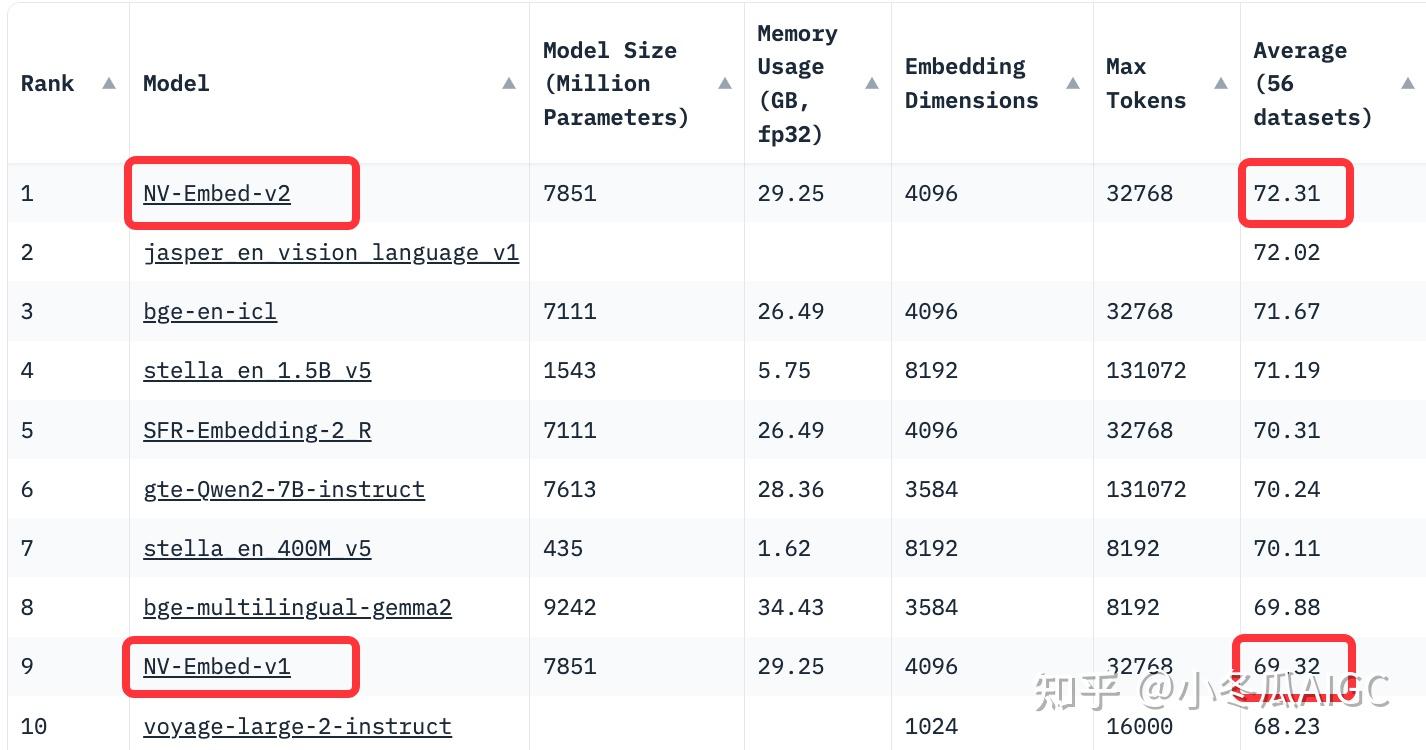1426x750 pixels.
Task: Expand sort options via Model Size triangle
Action: point(724,84)
